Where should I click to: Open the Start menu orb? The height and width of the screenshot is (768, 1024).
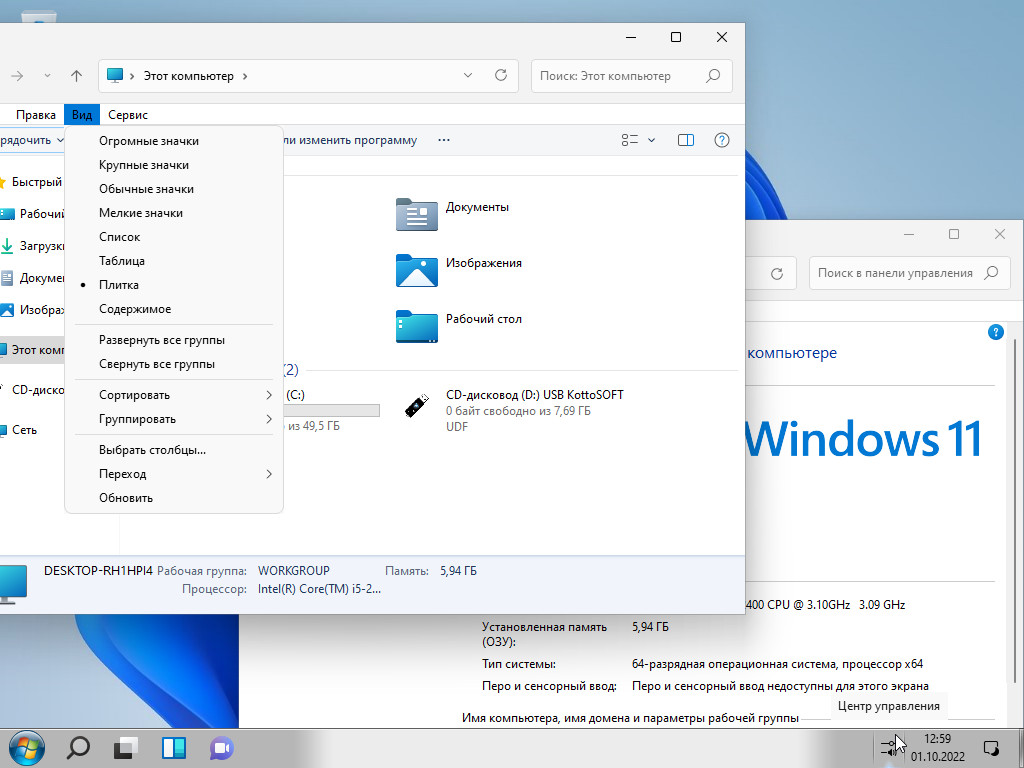point(27,748)
